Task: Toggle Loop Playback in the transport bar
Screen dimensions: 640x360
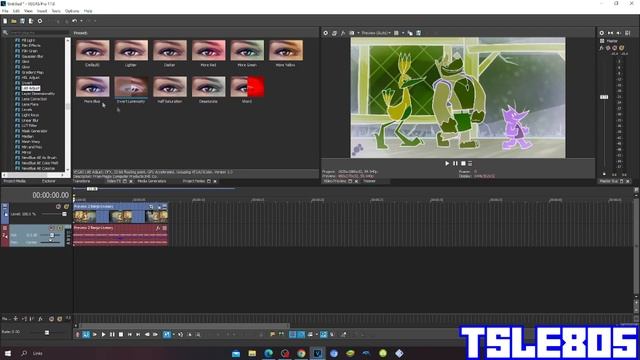Action: (86, 335)
